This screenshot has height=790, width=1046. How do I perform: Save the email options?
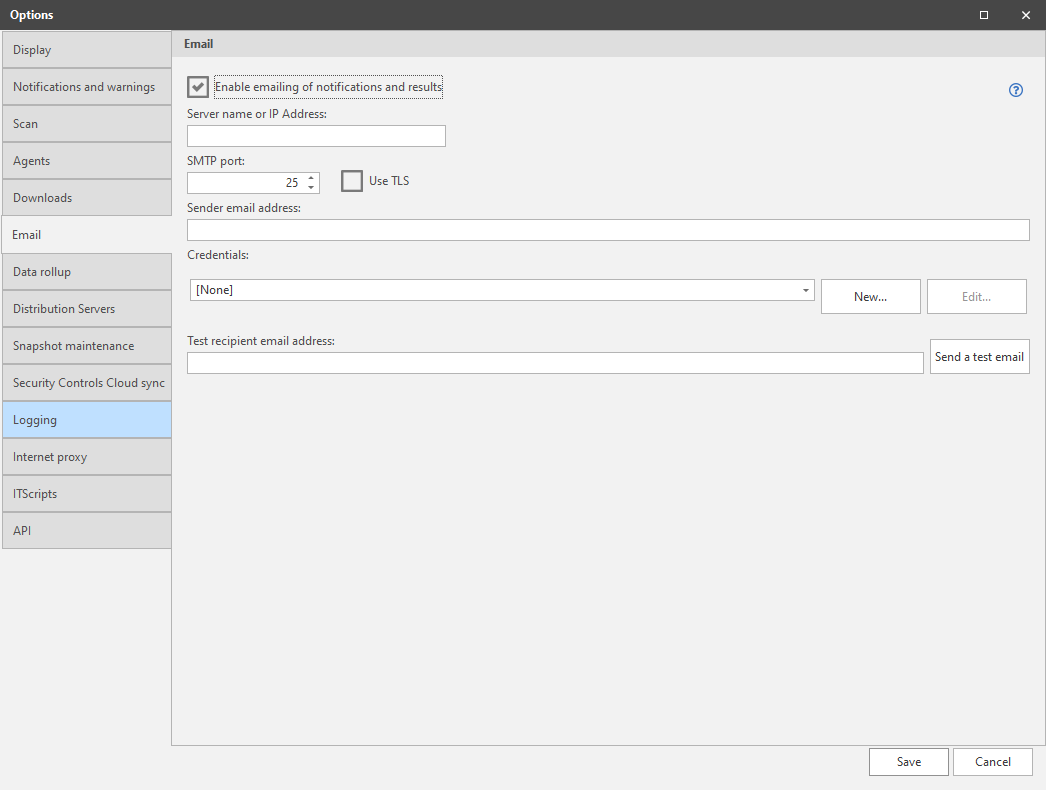908,762
